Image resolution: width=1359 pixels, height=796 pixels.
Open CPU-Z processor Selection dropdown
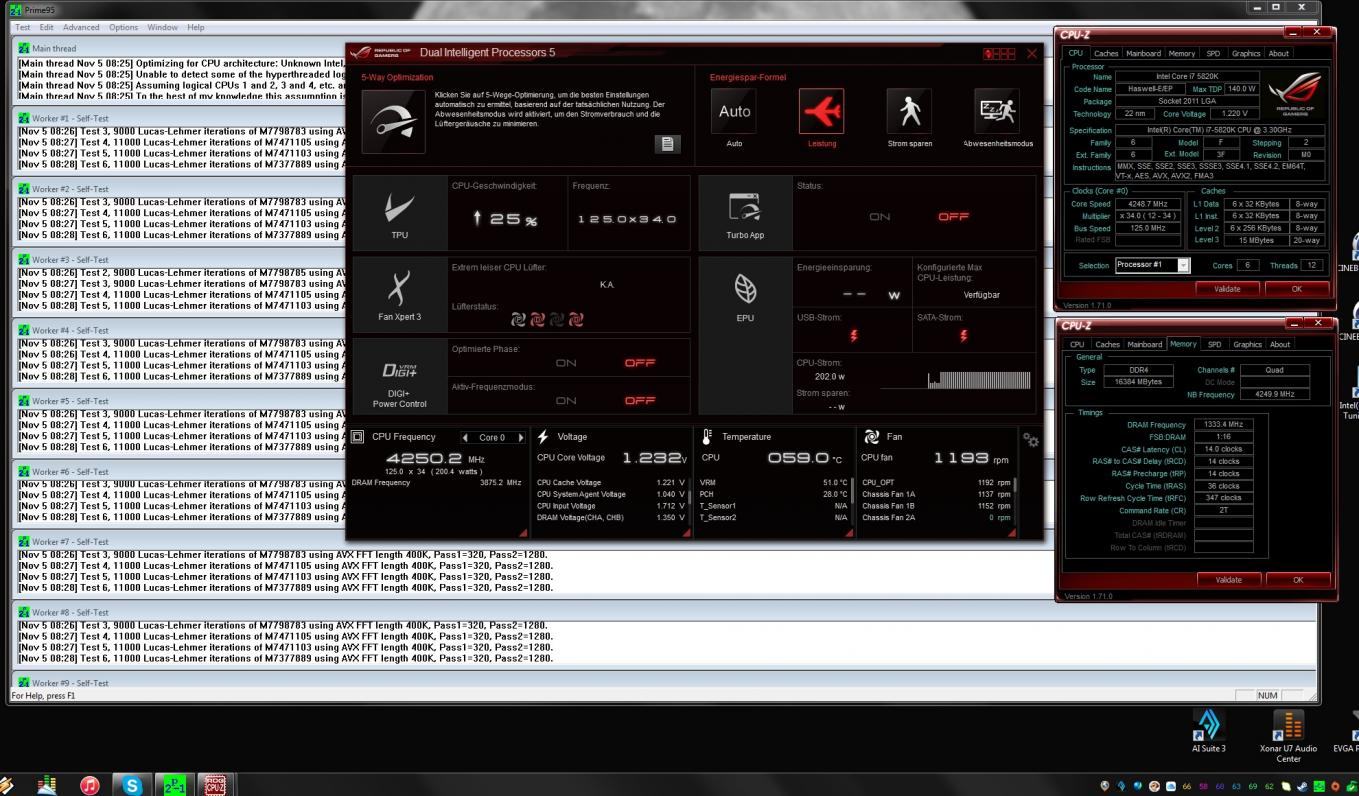[1183, 265]
